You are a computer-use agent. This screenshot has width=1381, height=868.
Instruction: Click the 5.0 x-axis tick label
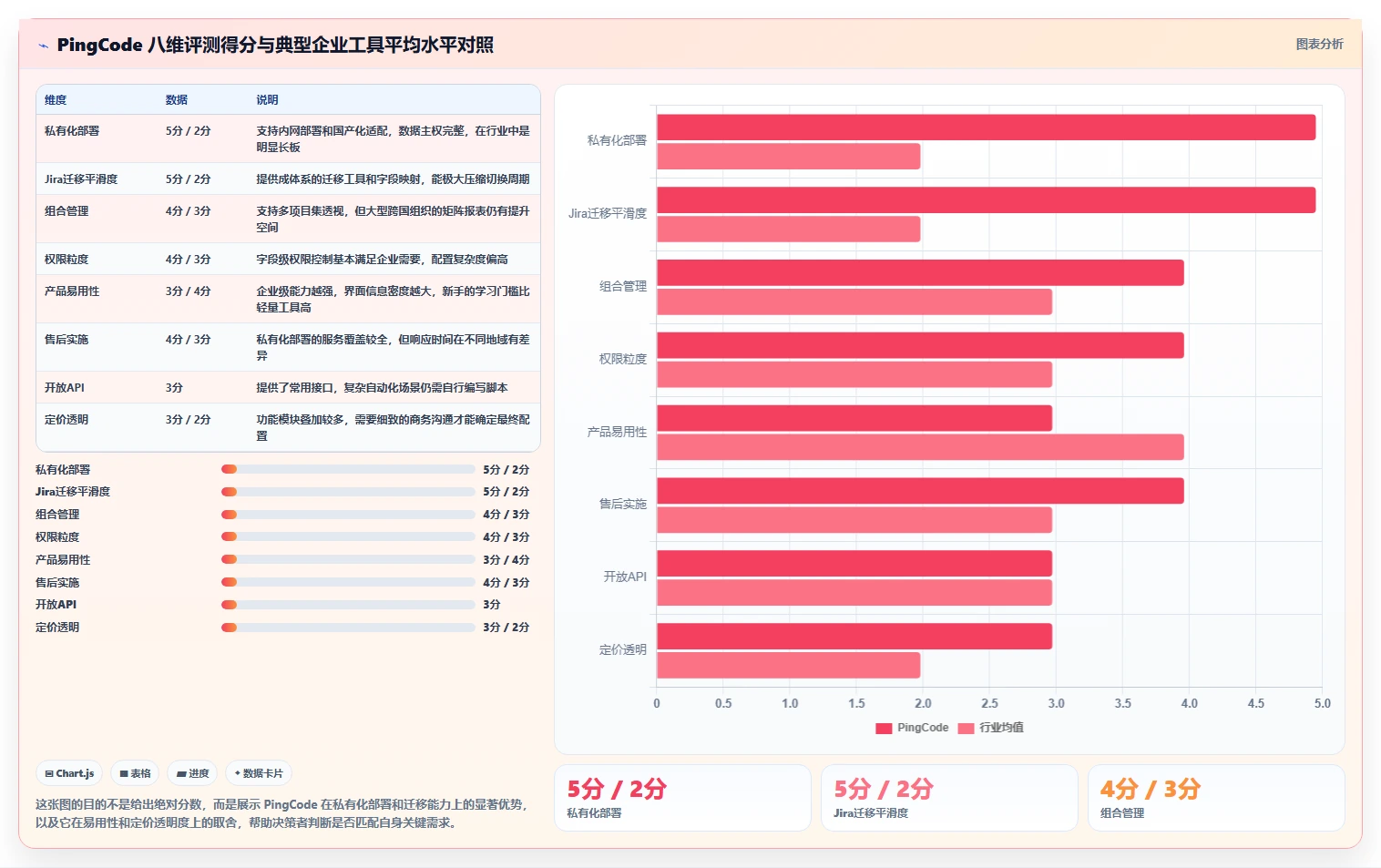pos(1322,703)
